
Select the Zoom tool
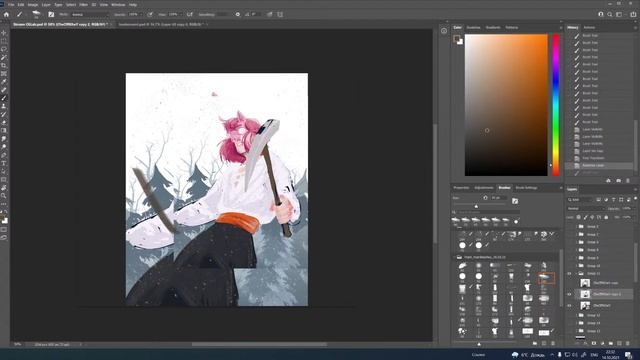4,196
